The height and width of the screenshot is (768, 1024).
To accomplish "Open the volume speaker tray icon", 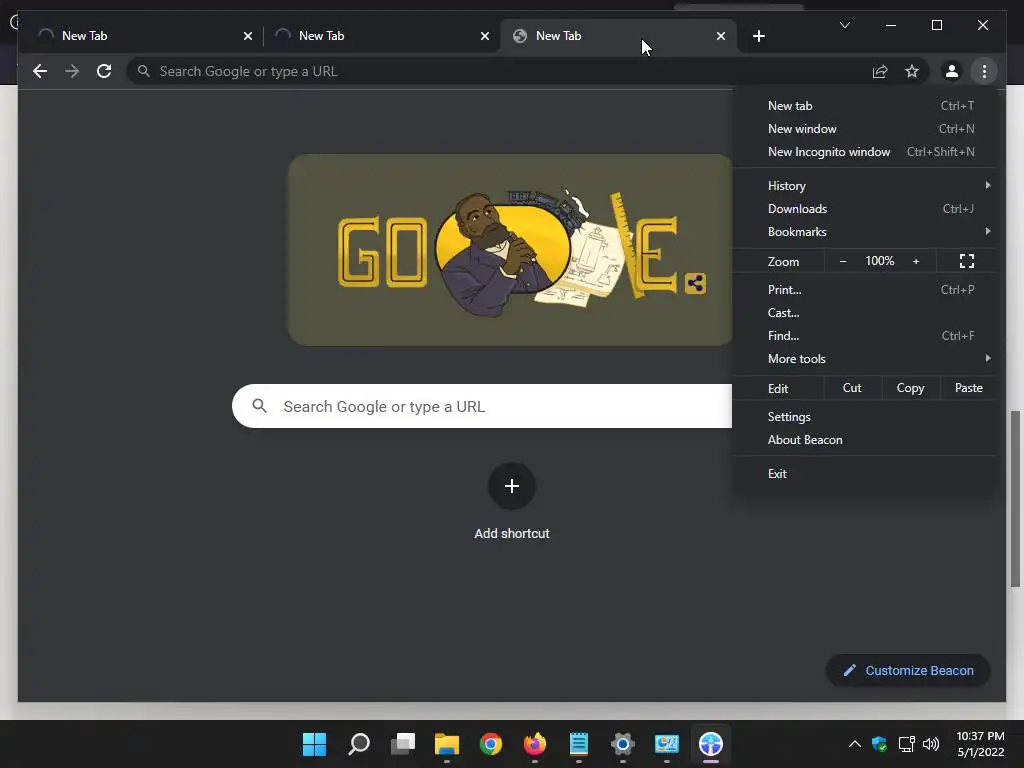I will tap(931, 744).
